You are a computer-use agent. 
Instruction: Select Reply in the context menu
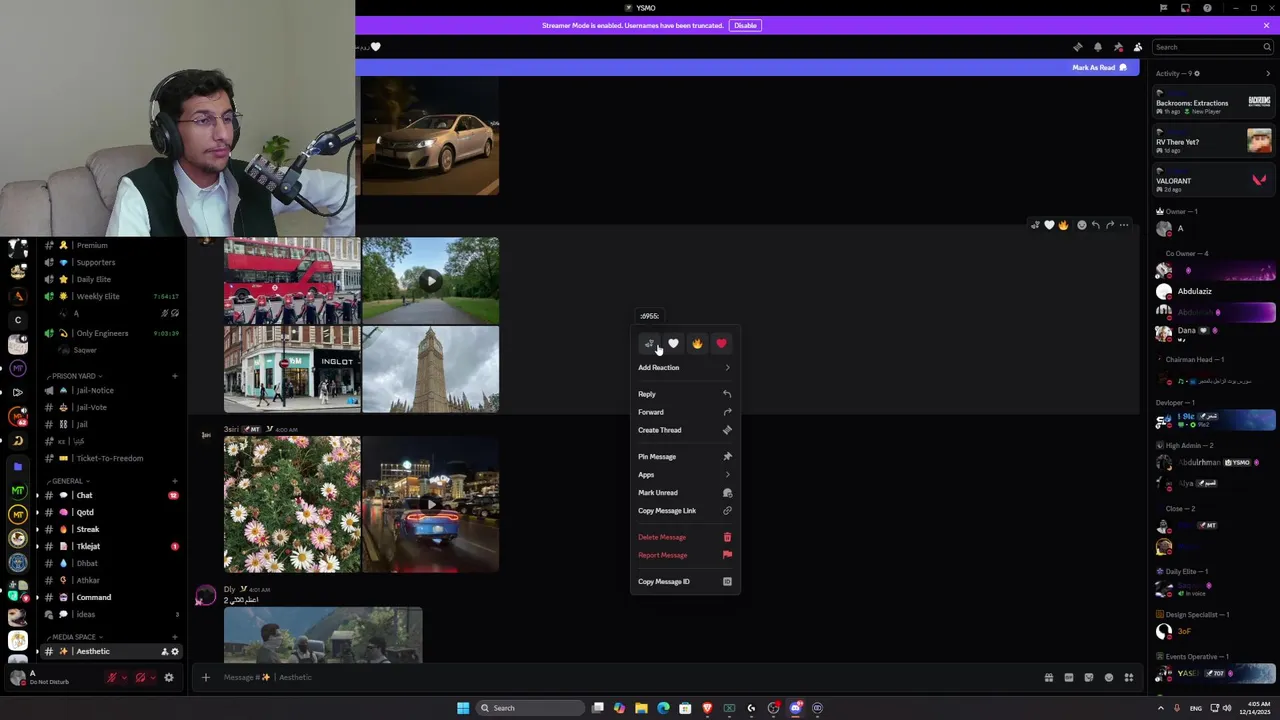(x=685, y=394)
